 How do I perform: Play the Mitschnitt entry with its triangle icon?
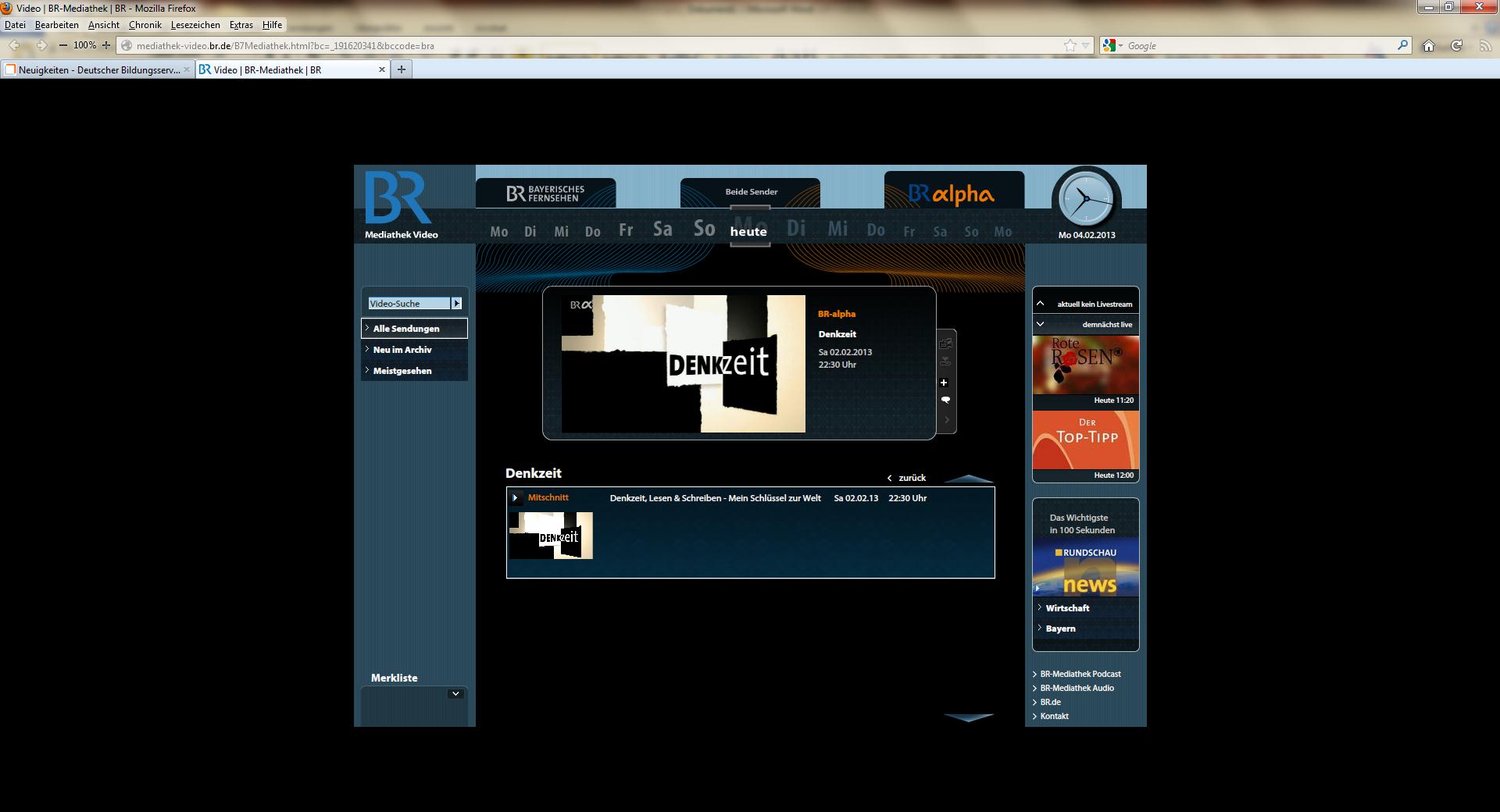pyautogui.click(x=516, y=498)
